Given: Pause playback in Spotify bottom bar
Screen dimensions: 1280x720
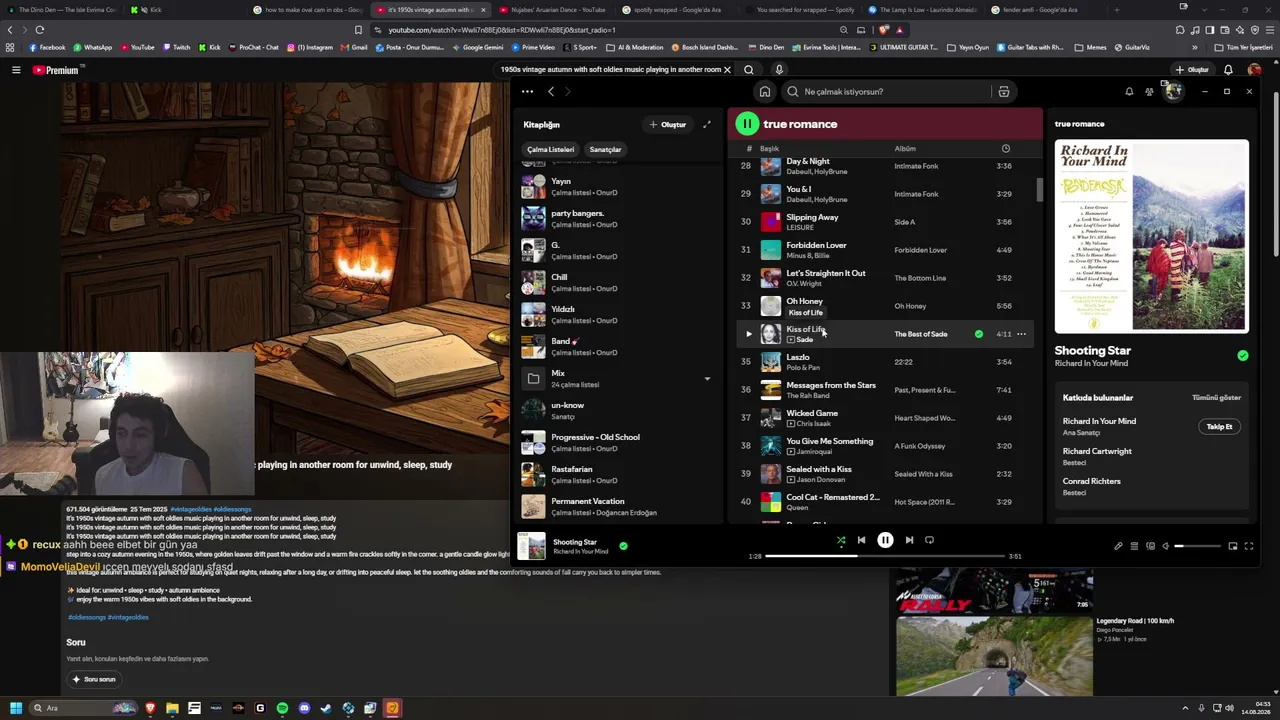Looking at the screenshot, I should click(x=885, y=540).
